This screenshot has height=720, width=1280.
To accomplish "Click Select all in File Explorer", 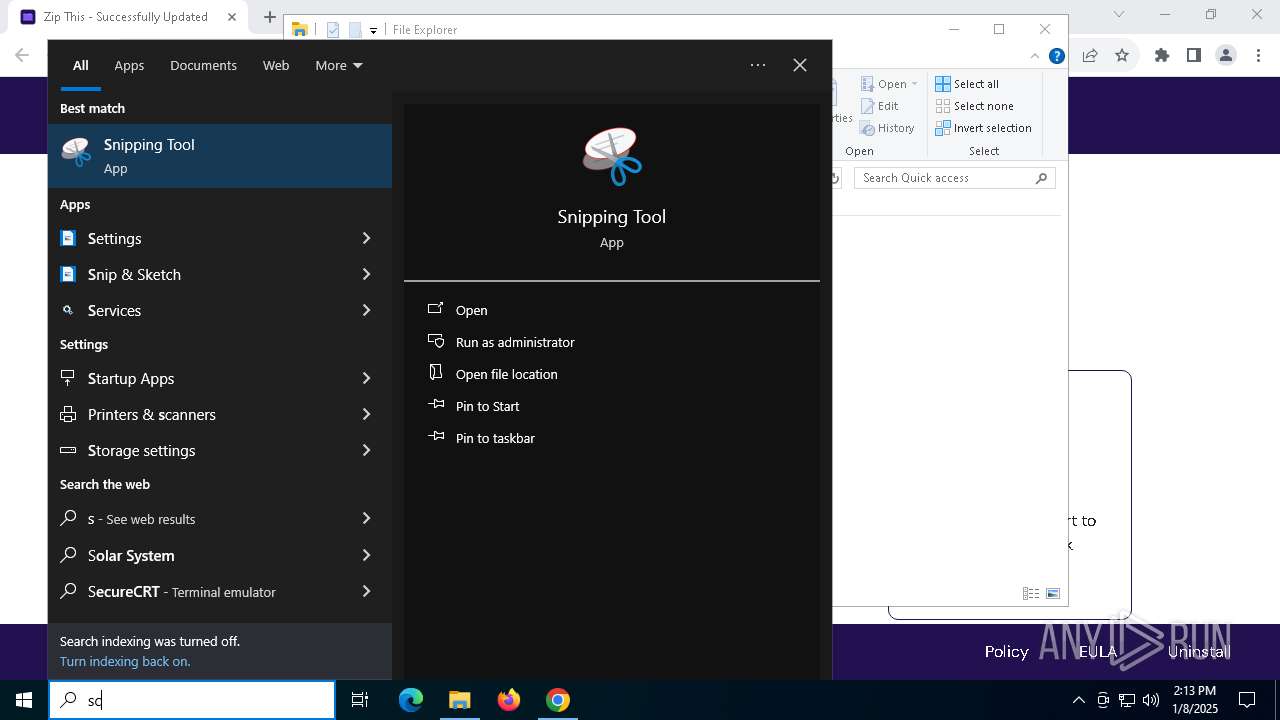I will [x=967, y=84].
